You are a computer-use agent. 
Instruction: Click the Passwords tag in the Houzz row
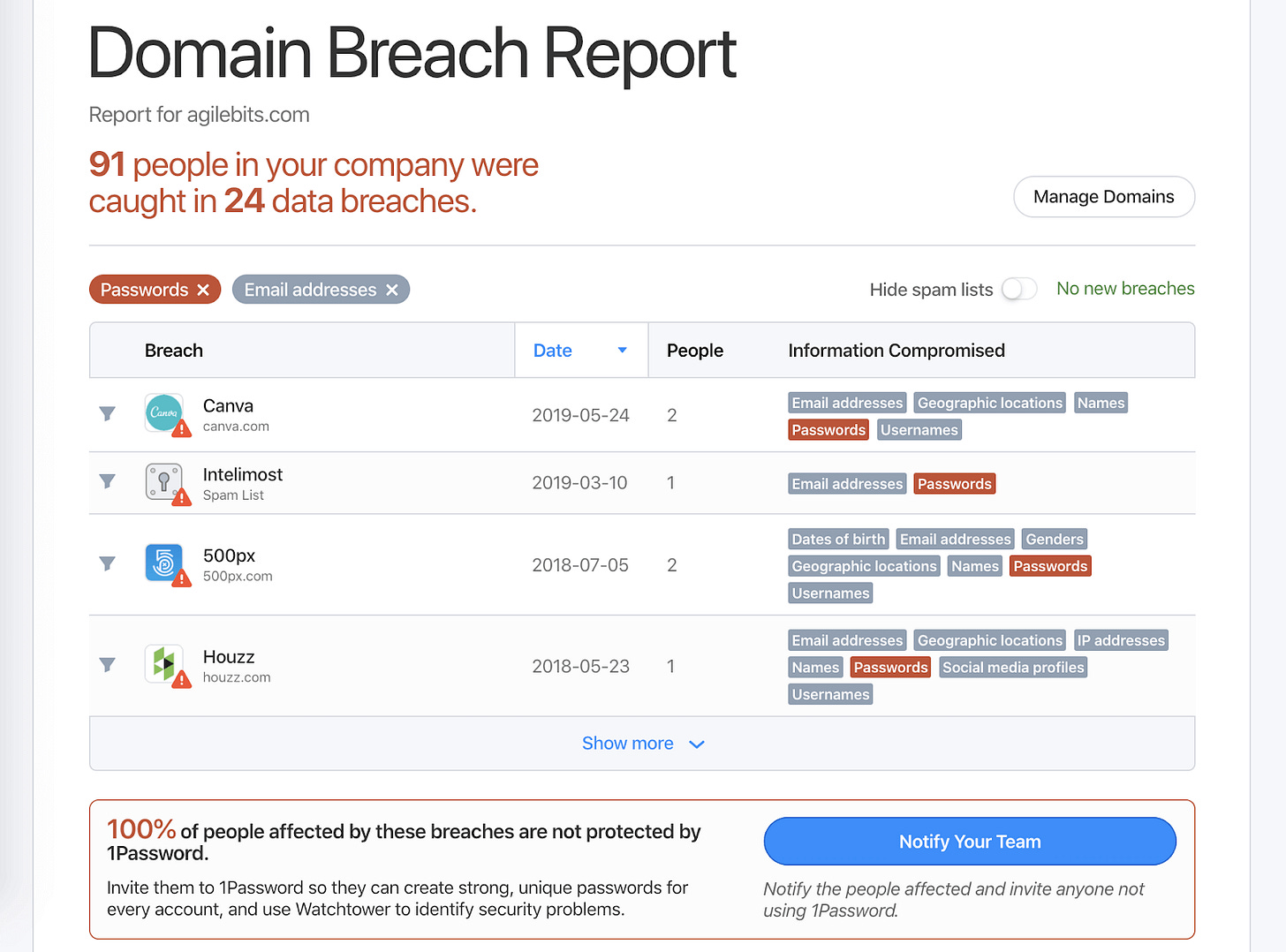click(890, 667)
